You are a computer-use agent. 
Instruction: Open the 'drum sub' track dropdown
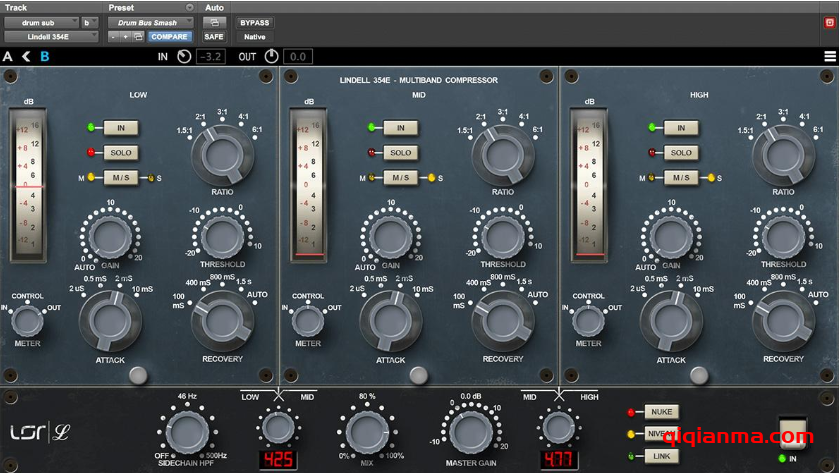tap(41, 22)
